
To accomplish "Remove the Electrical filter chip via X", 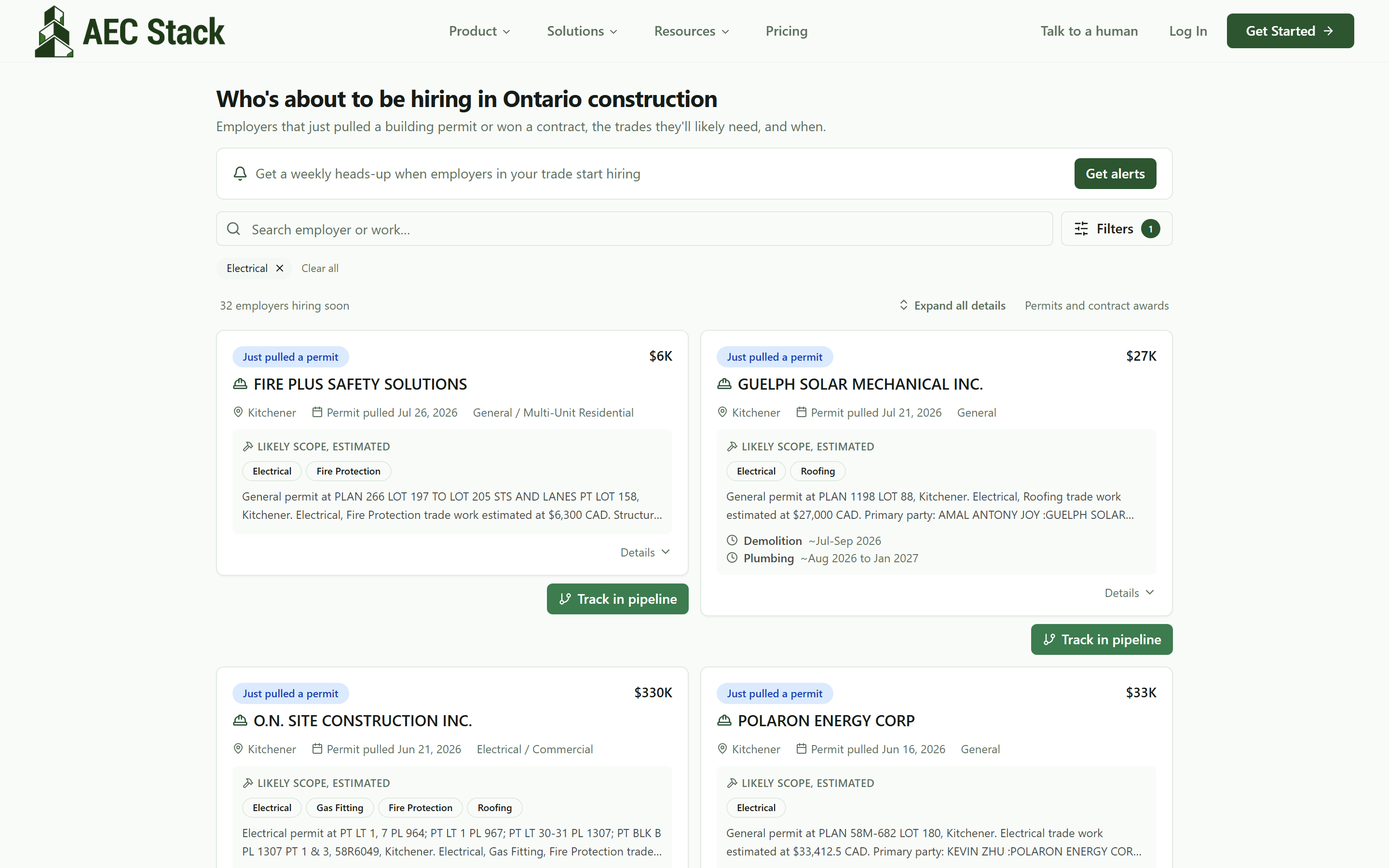I will click(280, 268).
